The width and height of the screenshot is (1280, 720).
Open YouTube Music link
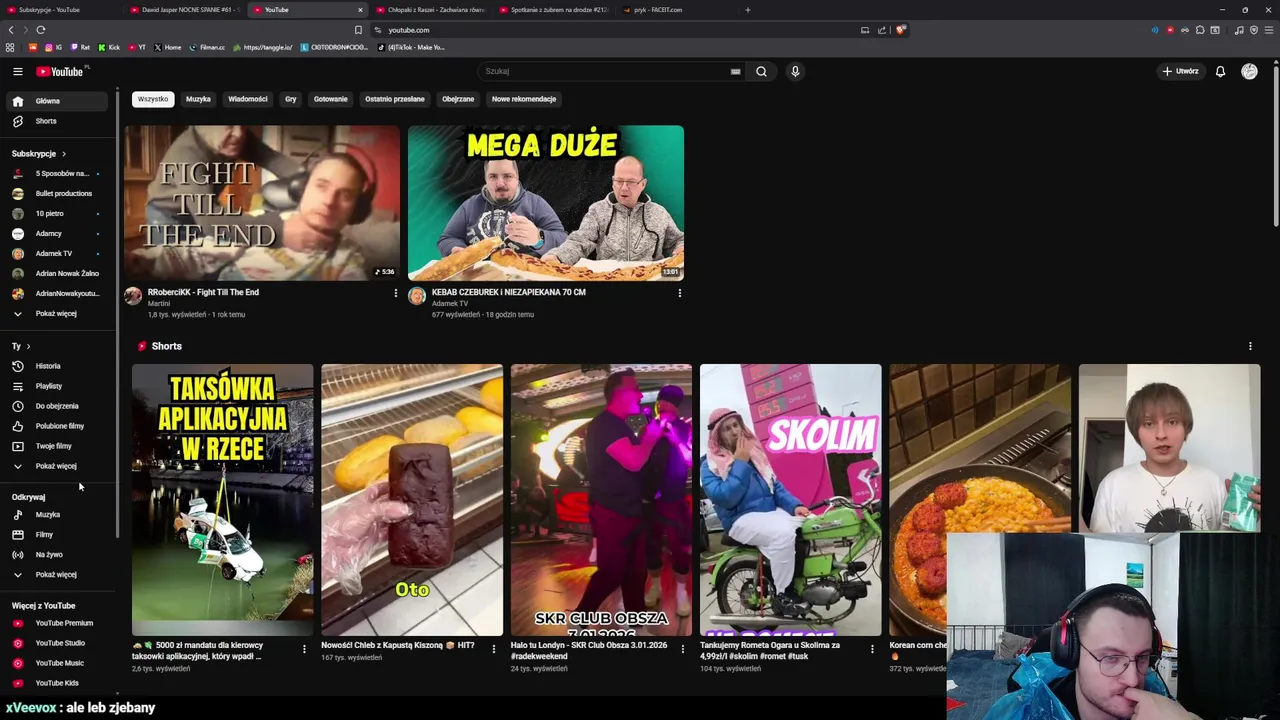tap(56, 663)
